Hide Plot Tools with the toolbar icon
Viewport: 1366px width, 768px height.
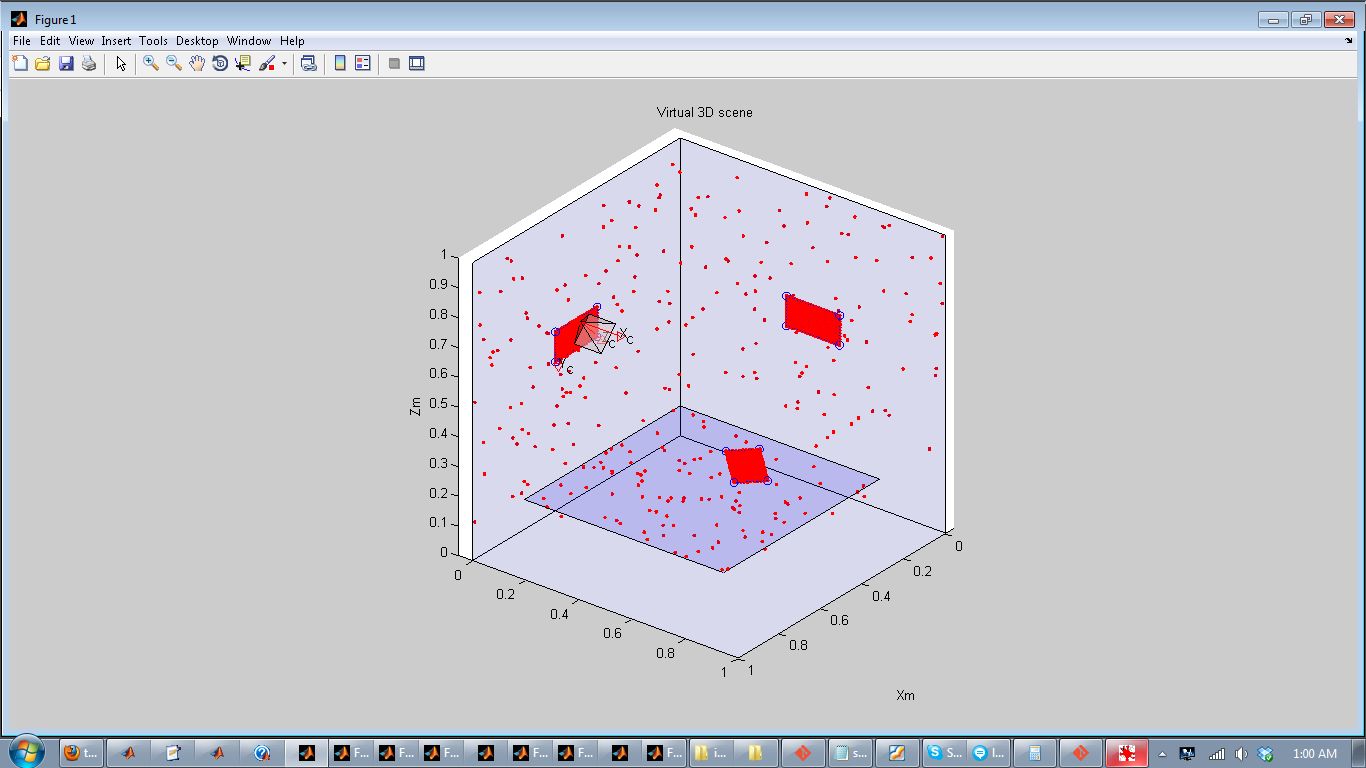pyautogui.click(x=393, y=63)
